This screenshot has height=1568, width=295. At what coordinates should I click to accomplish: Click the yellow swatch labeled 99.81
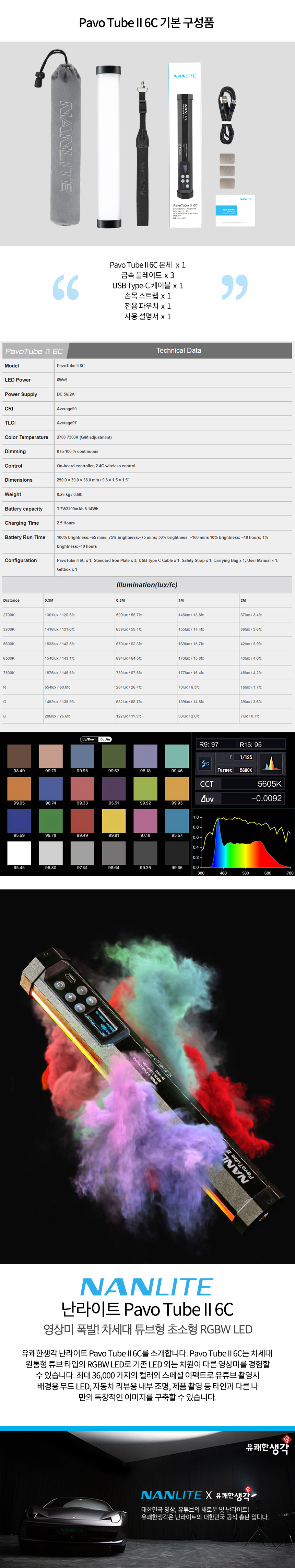[x=114, y=821]
